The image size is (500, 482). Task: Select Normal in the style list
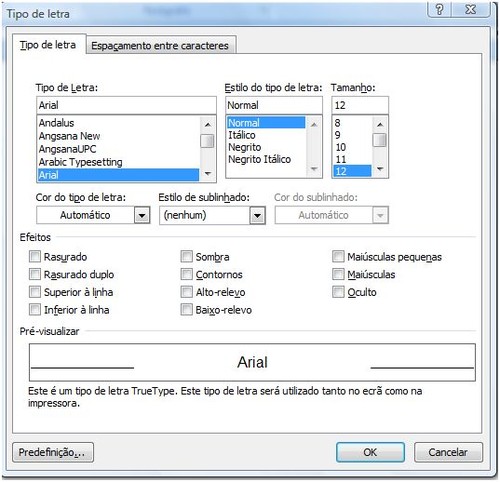tap(266, 123)
